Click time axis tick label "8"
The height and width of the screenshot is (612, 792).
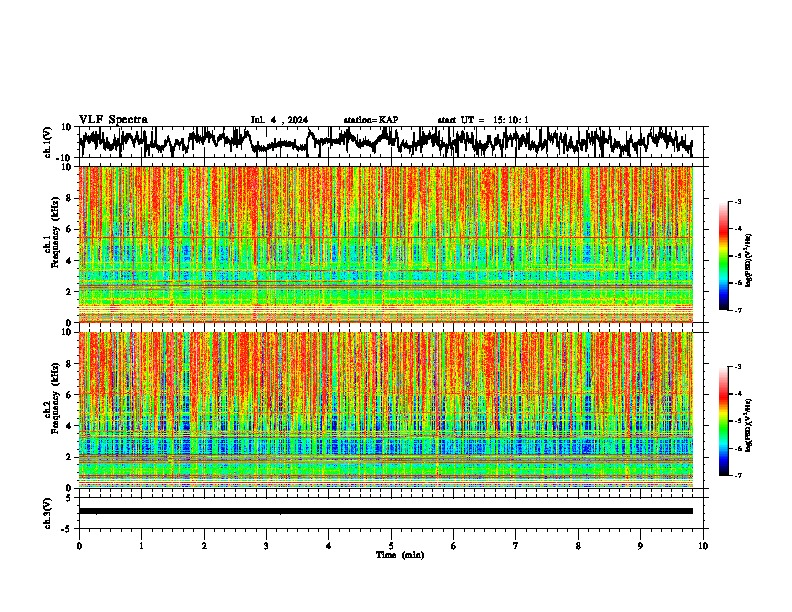[578, 546]
